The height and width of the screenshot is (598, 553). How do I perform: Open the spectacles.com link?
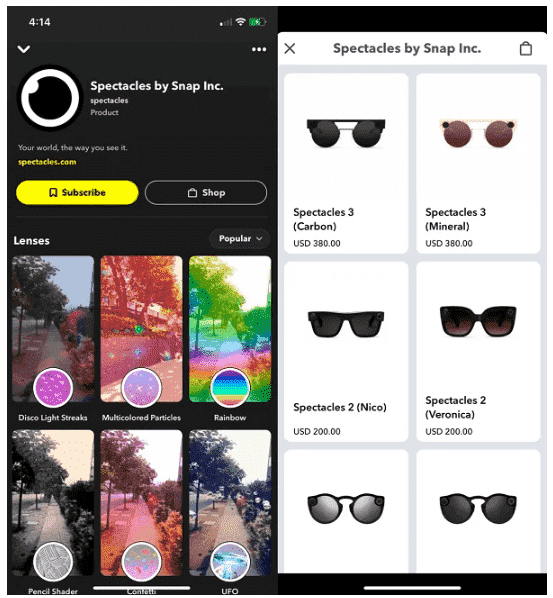tap(47, 162)
